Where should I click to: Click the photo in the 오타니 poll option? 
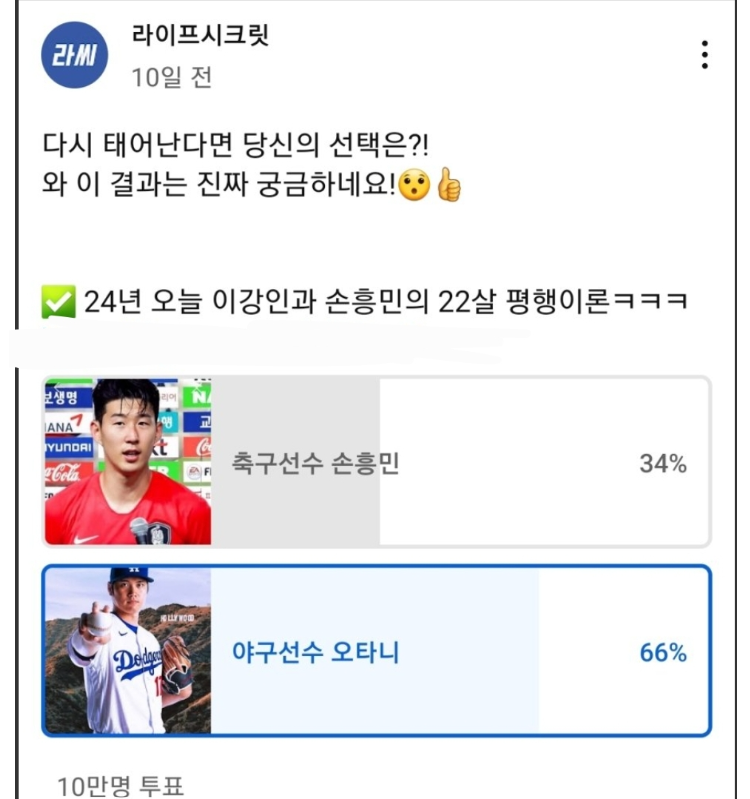127,651
